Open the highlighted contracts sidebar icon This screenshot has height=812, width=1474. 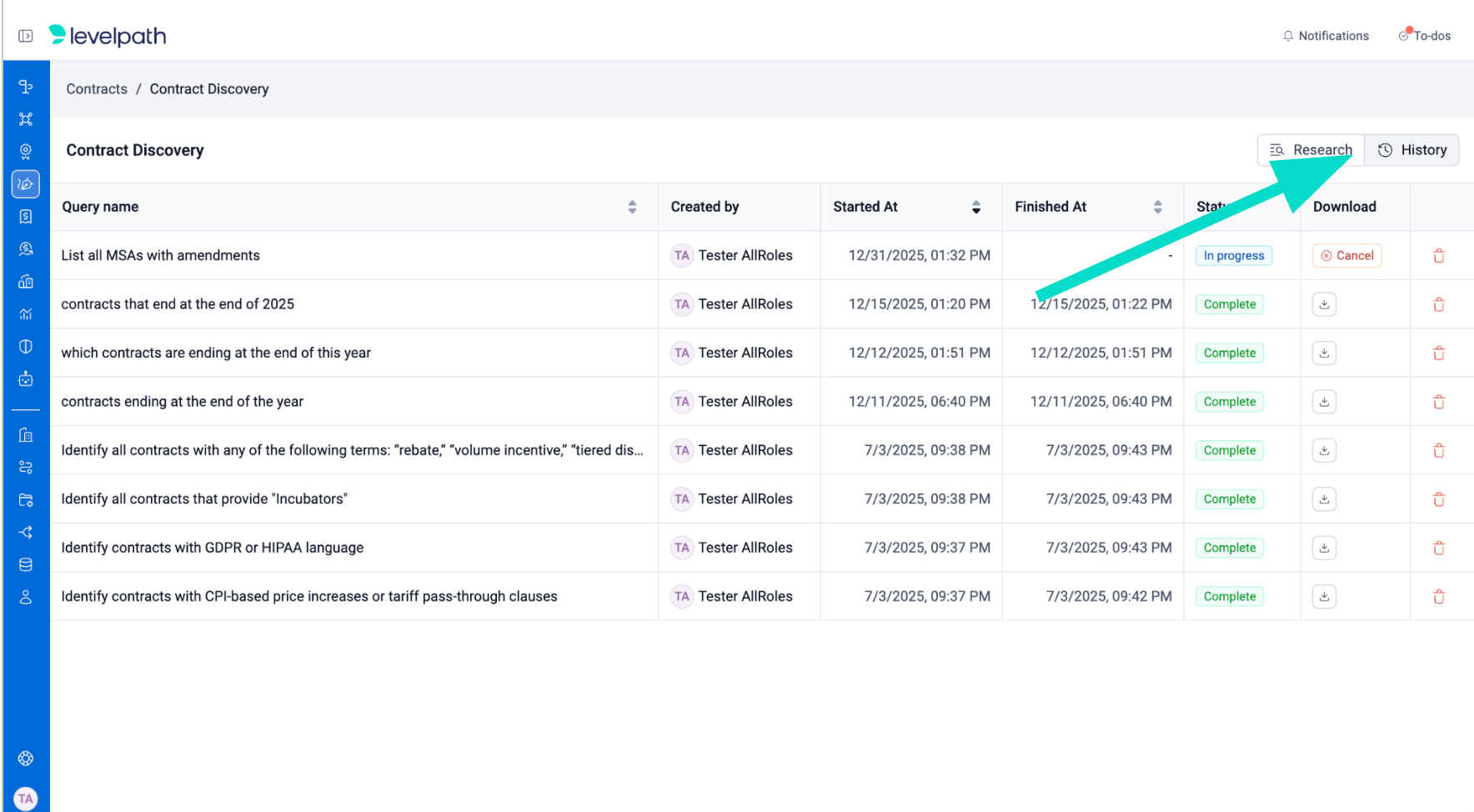point(26,184)
